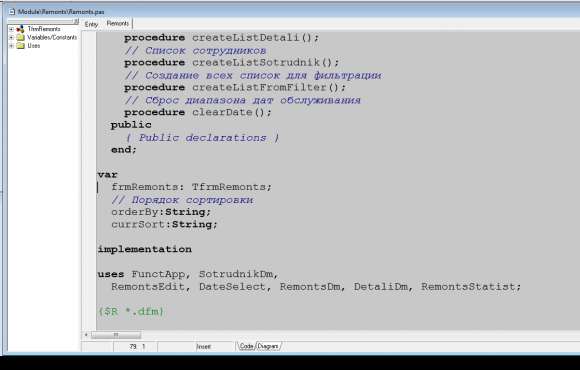Expand the TfrmRemonts tree node
The image size is (580, 370).
tap(11, 29)
